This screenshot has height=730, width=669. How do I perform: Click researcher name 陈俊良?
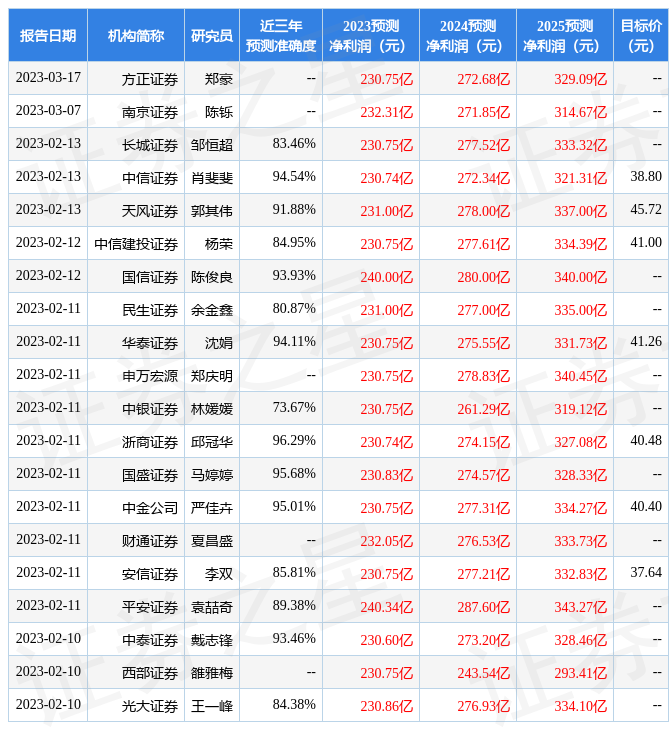[212, 277]
